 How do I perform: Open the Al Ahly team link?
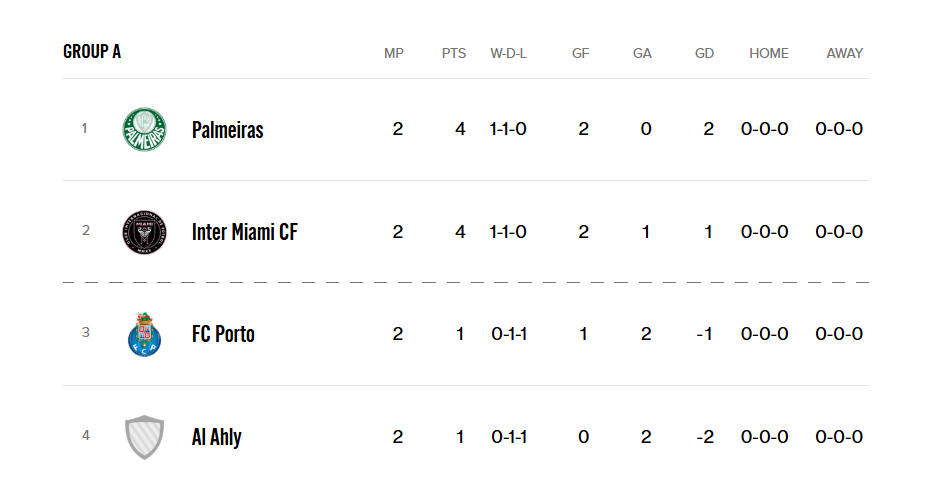[217, 437]
